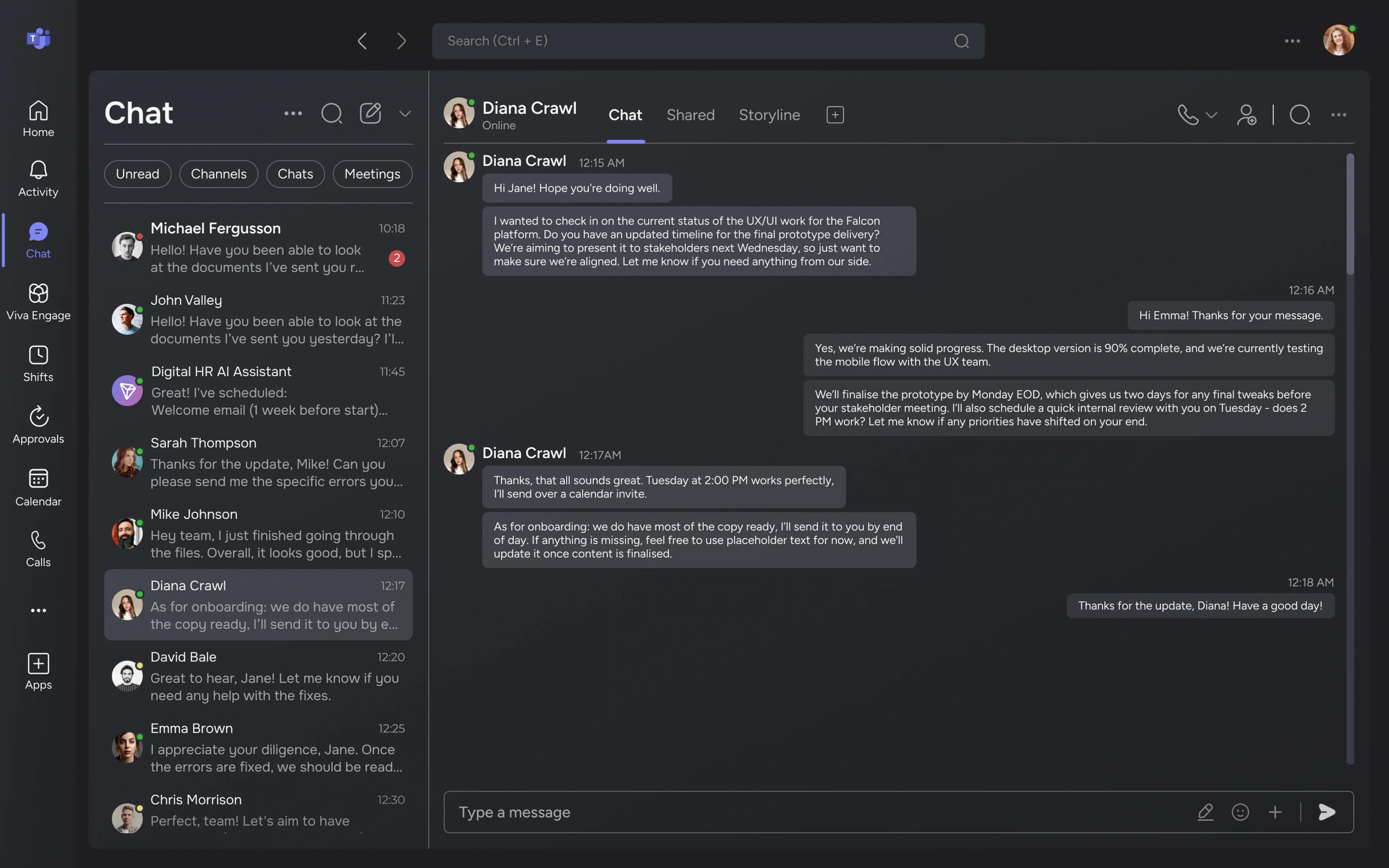Click the send message button
The width and height of the screenshot is (1389, 868).
[1326, 812]
